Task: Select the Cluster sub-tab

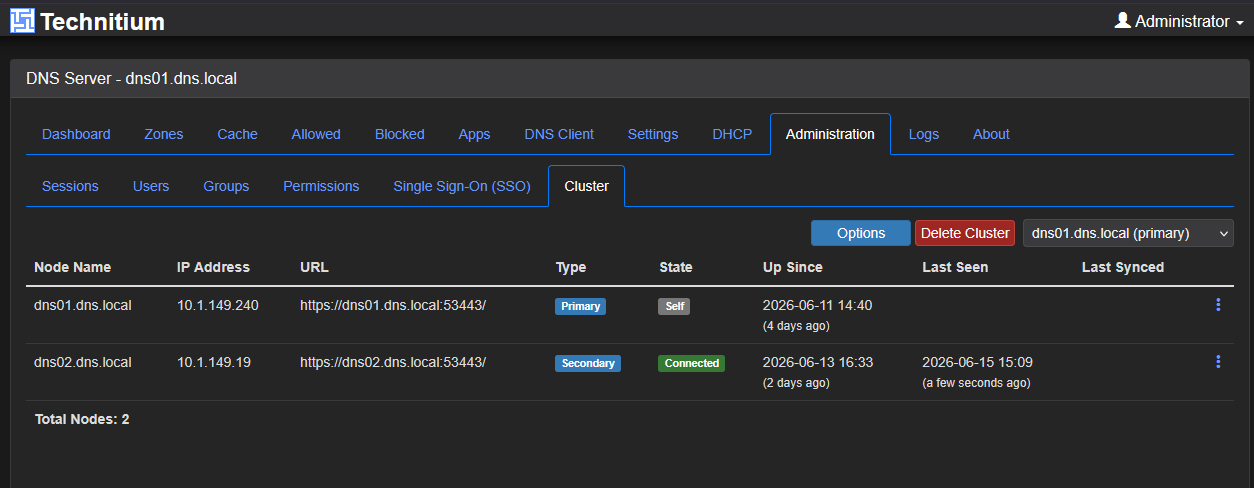Action: (586, 186)
